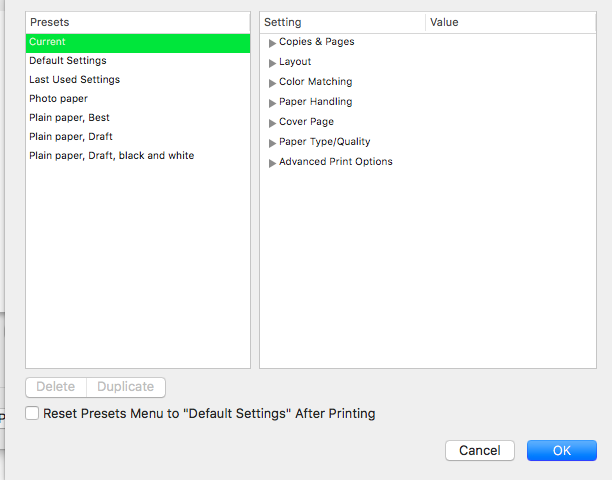This screenshot has height=480, width=612.
Task: Expand the Advanced Print Options triangle
Action: (272, 163)
